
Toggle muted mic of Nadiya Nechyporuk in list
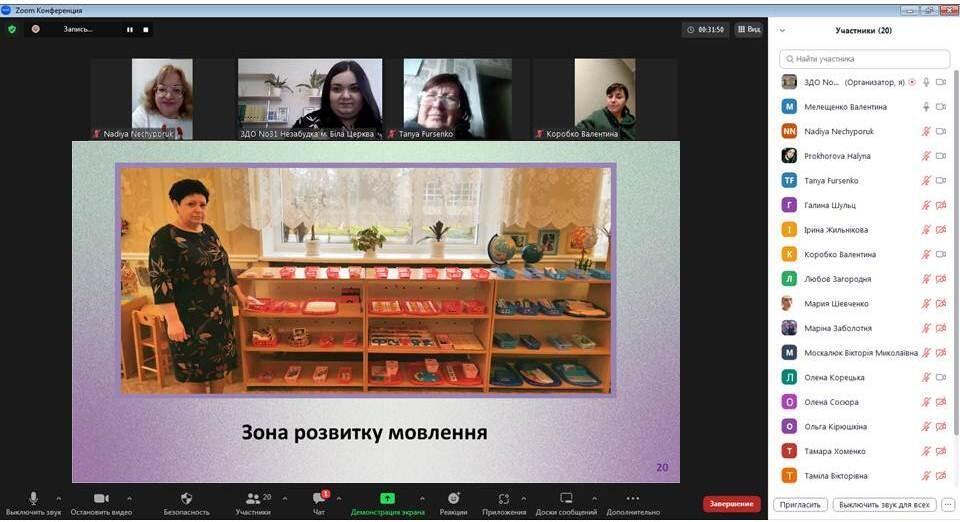(x=926, y=131)
